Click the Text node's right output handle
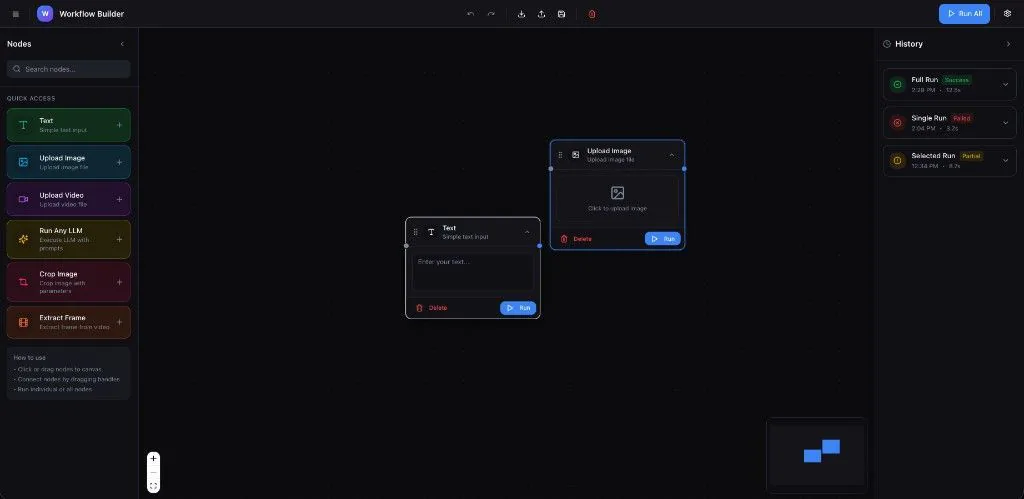Image resolution: width=1024 pixels, height=499 pixels. 539,246
